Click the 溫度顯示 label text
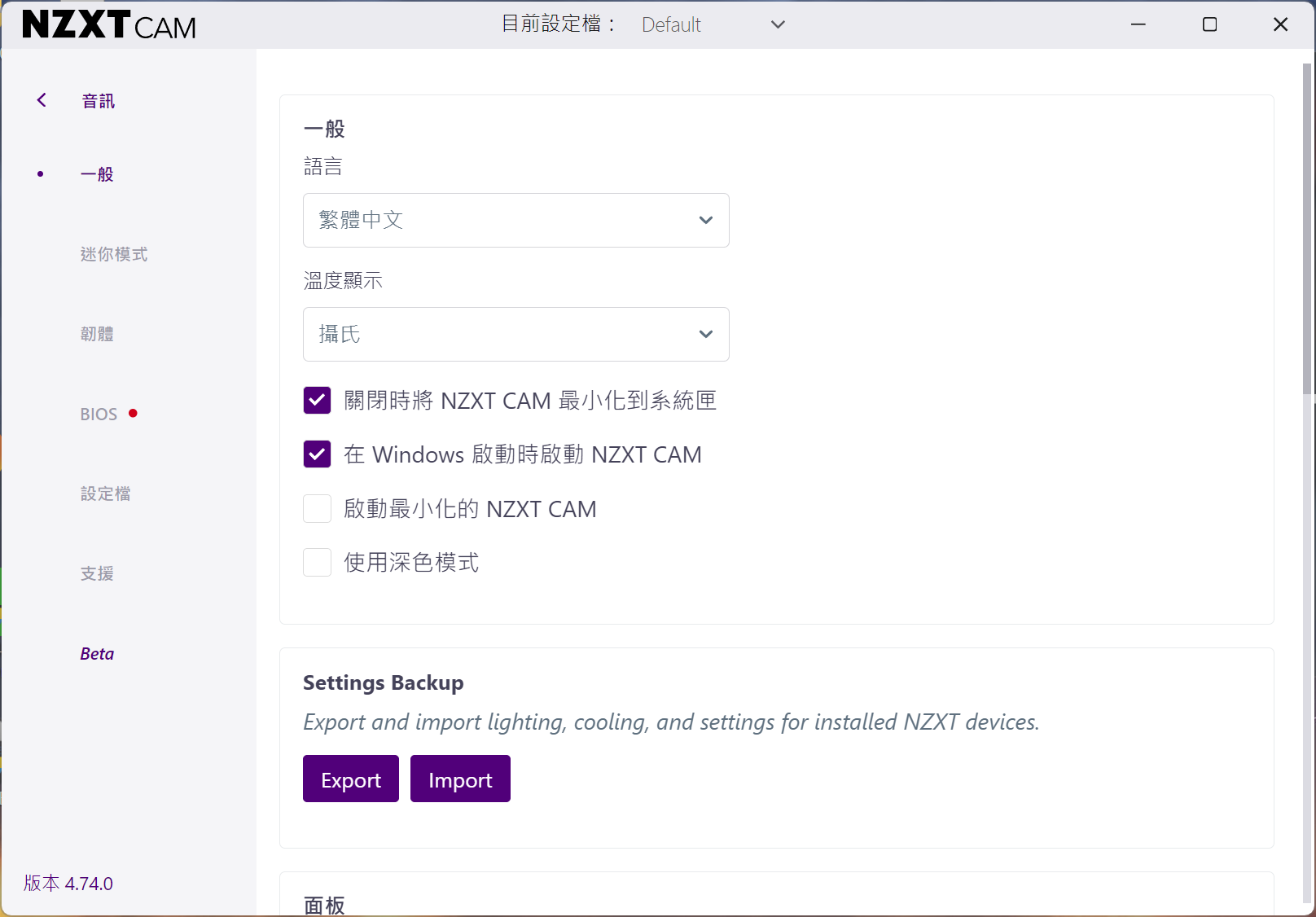This screenshot has height=917, width=1316. click(x=343, y=280)
